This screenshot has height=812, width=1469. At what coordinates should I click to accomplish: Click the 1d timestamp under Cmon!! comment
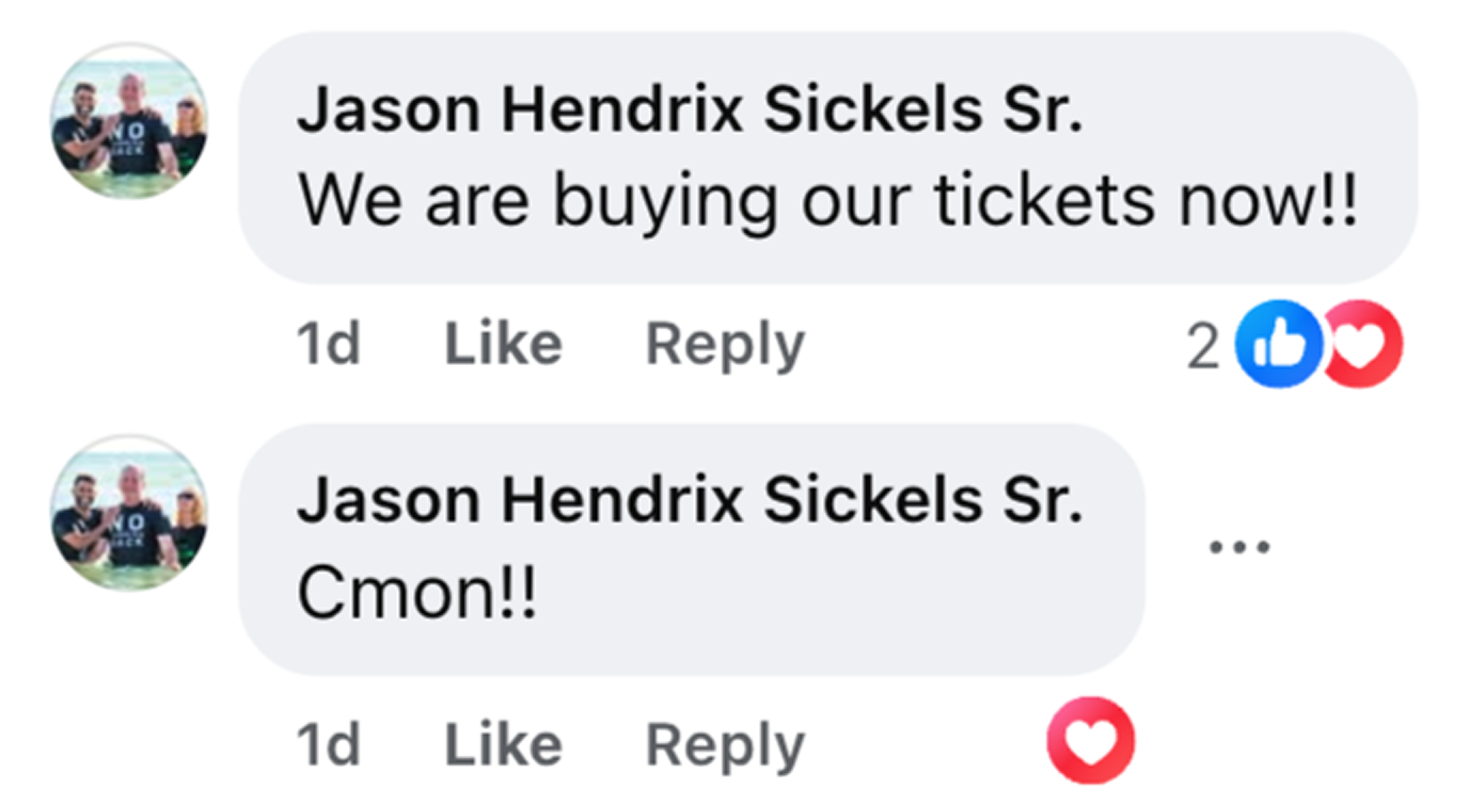[328, 745]
